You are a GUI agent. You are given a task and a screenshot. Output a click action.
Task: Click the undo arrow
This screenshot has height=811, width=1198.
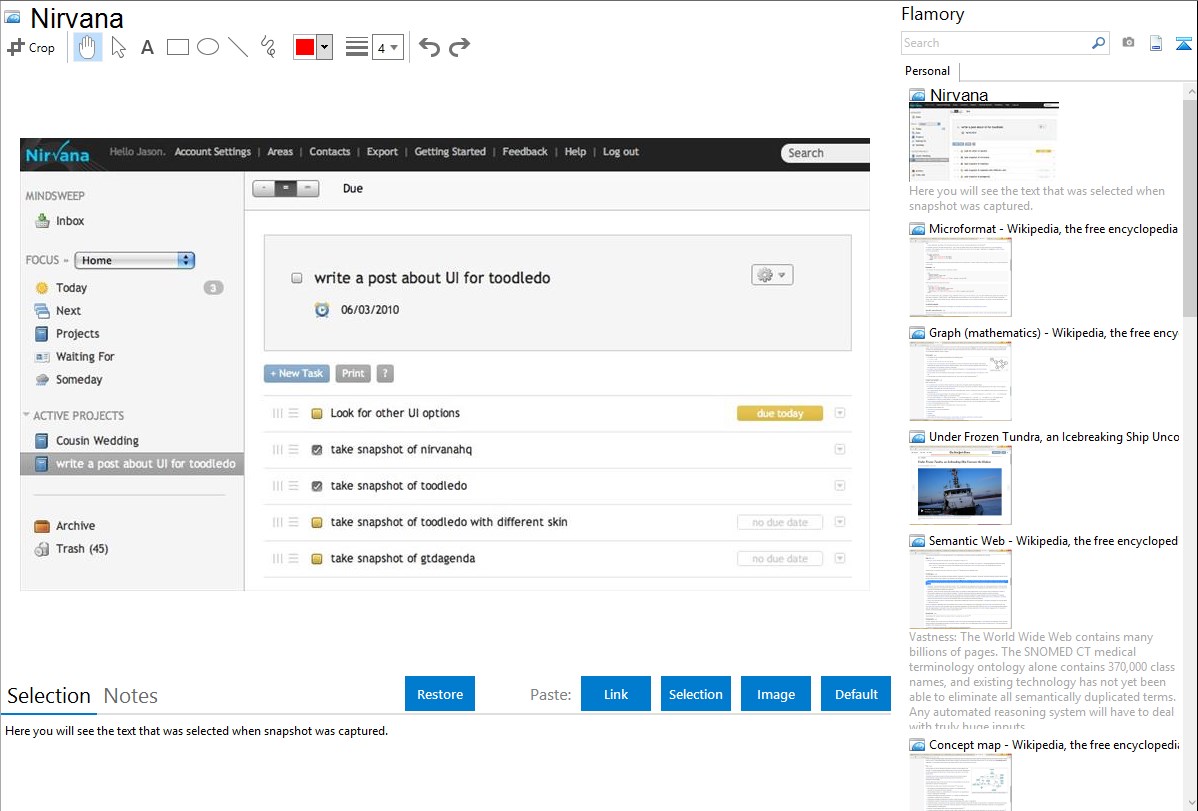[429, 47]
